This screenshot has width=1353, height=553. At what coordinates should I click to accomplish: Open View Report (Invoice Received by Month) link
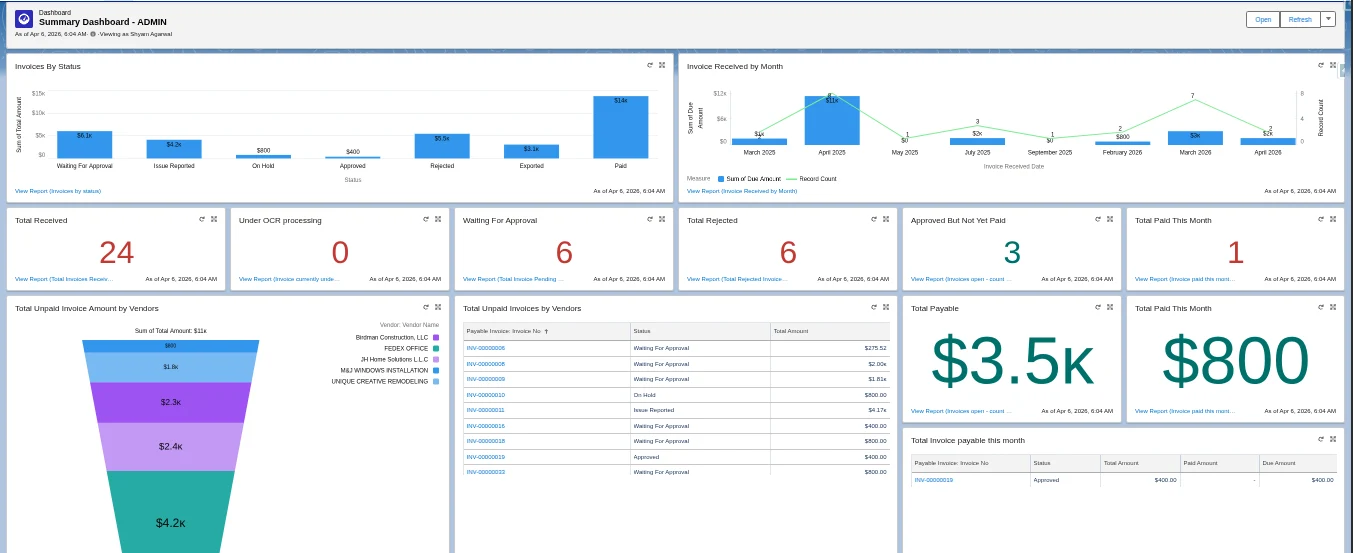(x=742, y=190)
